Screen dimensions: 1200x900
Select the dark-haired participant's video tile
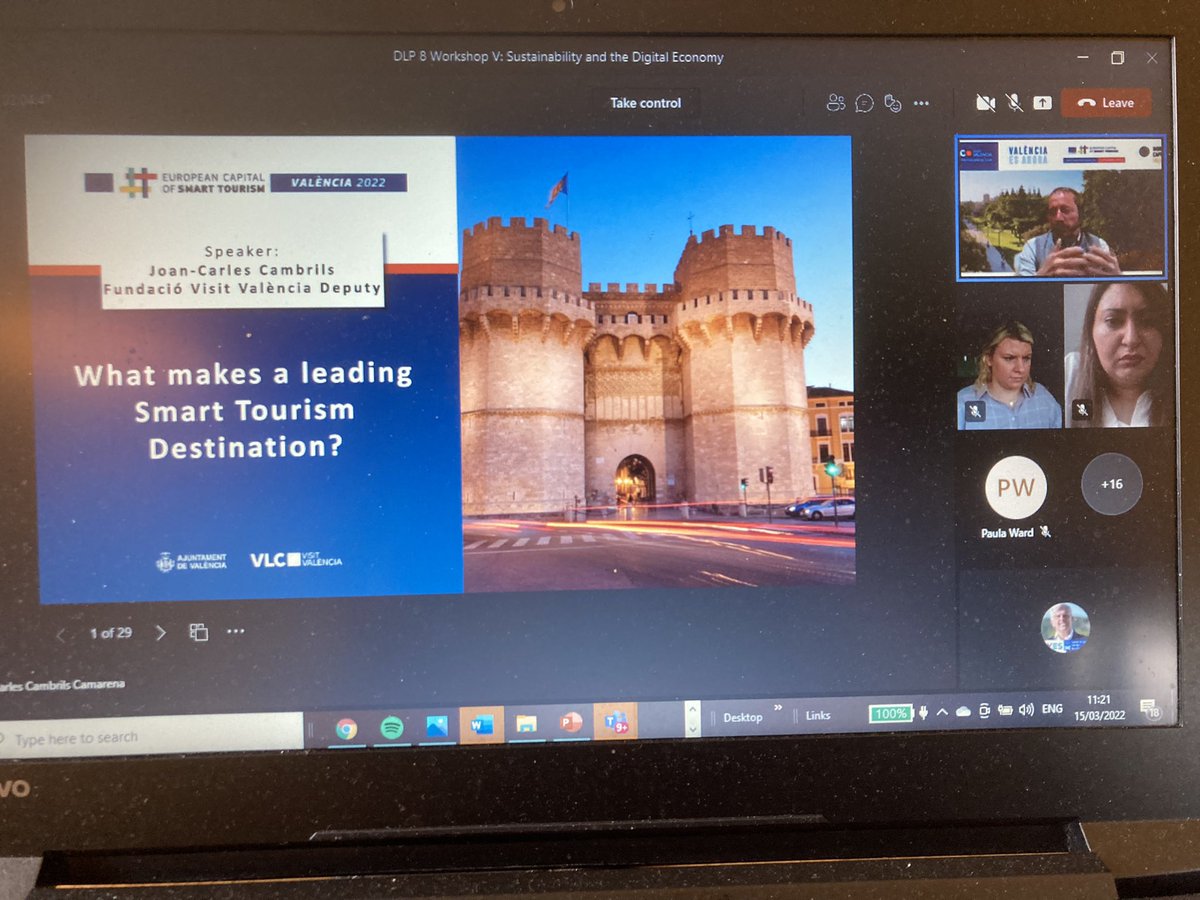click(x=1116, y=356)
